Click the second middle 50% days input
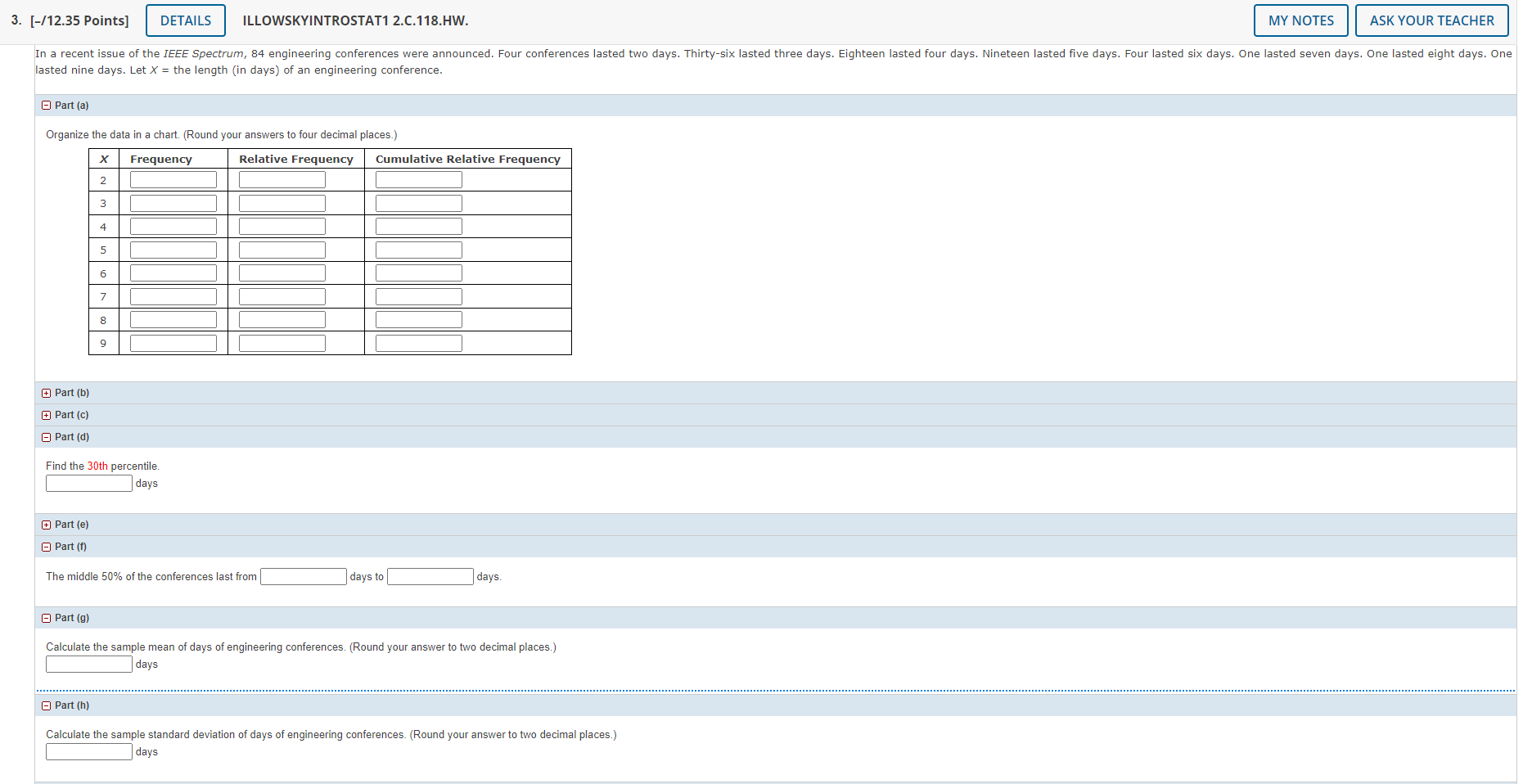The width and height of the screenshot is (1523, 784). (430, 576)
